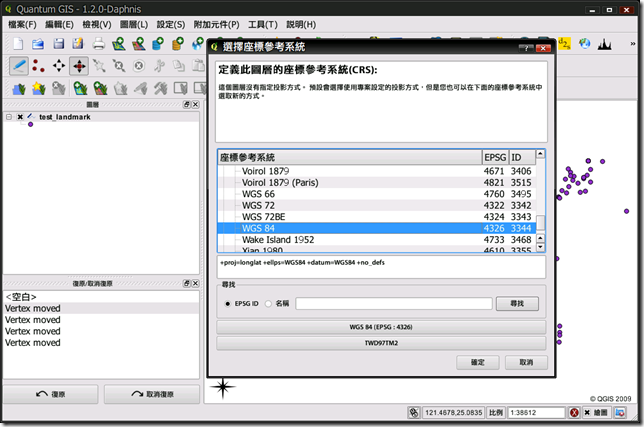Open the 說明(H) menu
Viewport: 644px width, 427px height.
[x=301, y=25]
